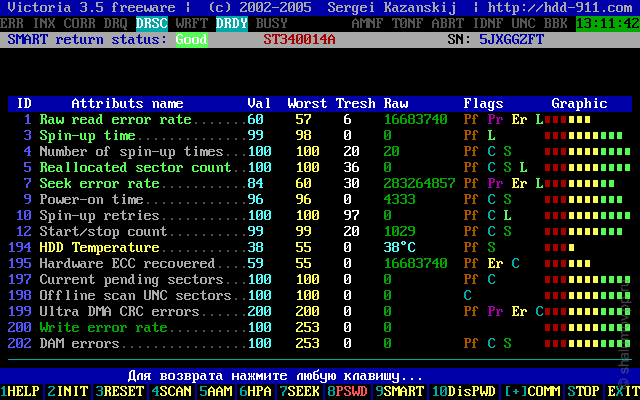This screenshot has height=400, width=640.
Task: Click STOP in the bottom bar
Action: tap(583, 391)
